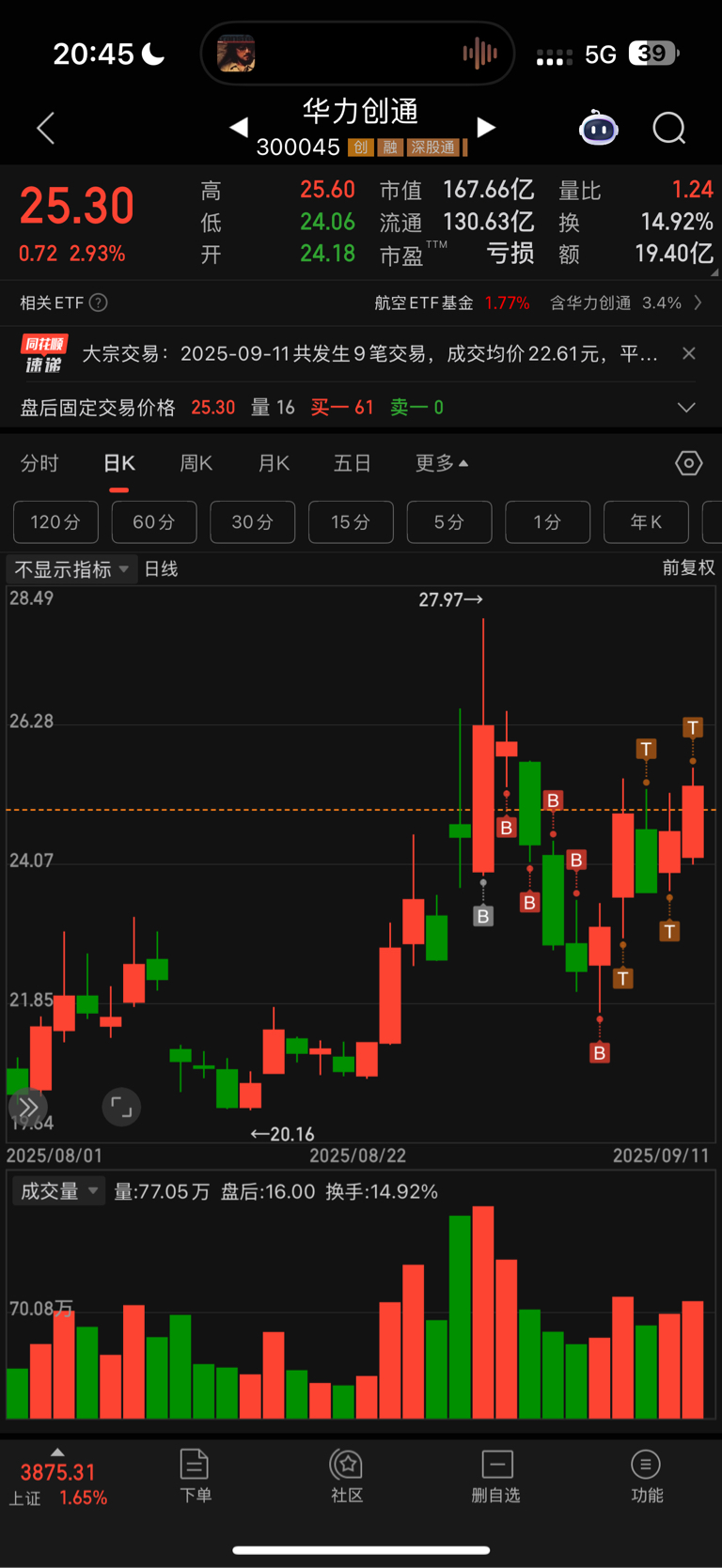This screenshot has width=722, height=1568.
Task: Open 下单 order icon
Action: [195, 1476]
